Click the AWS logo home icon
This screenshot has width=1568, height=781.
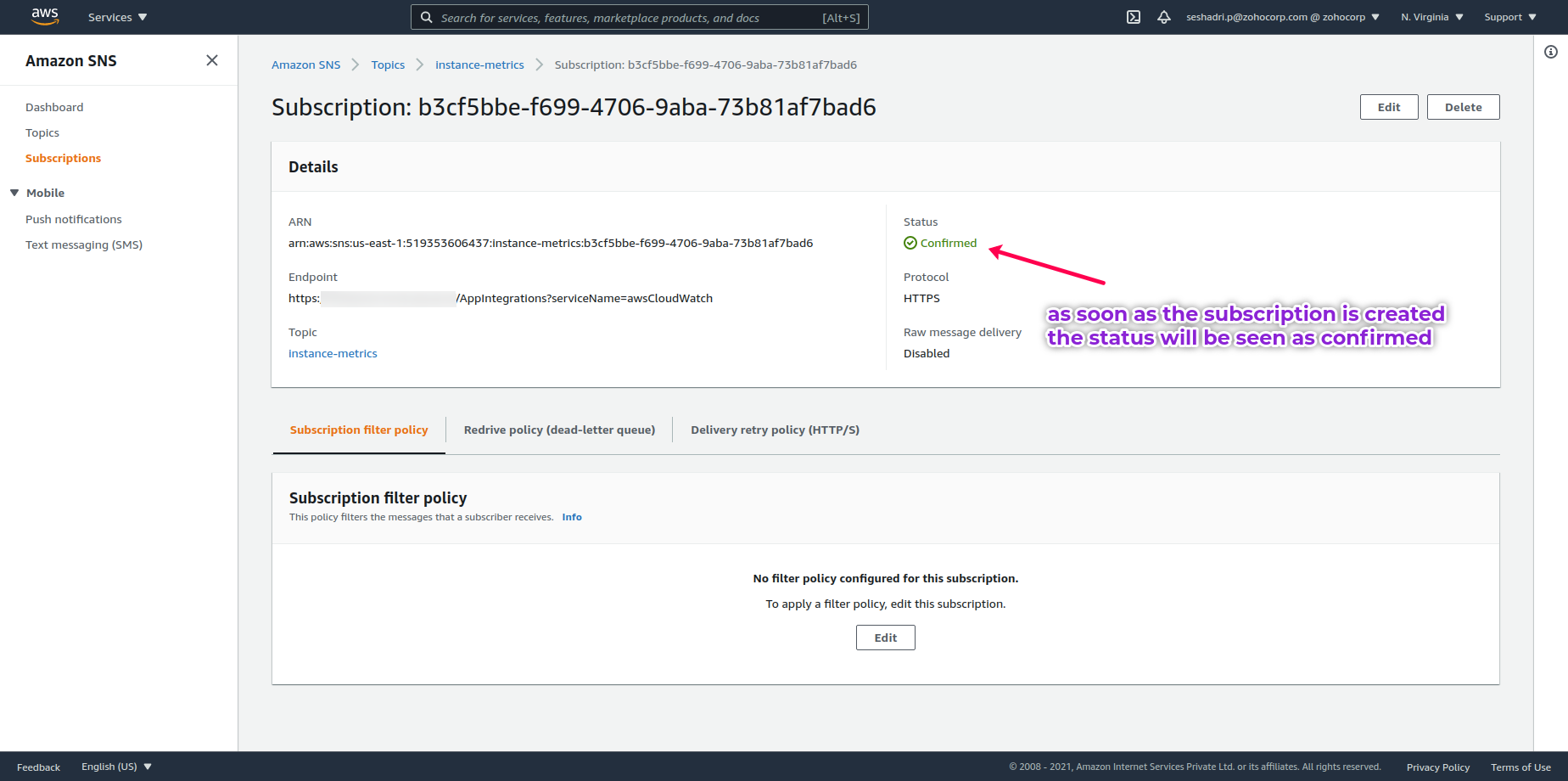coord(45,16)
